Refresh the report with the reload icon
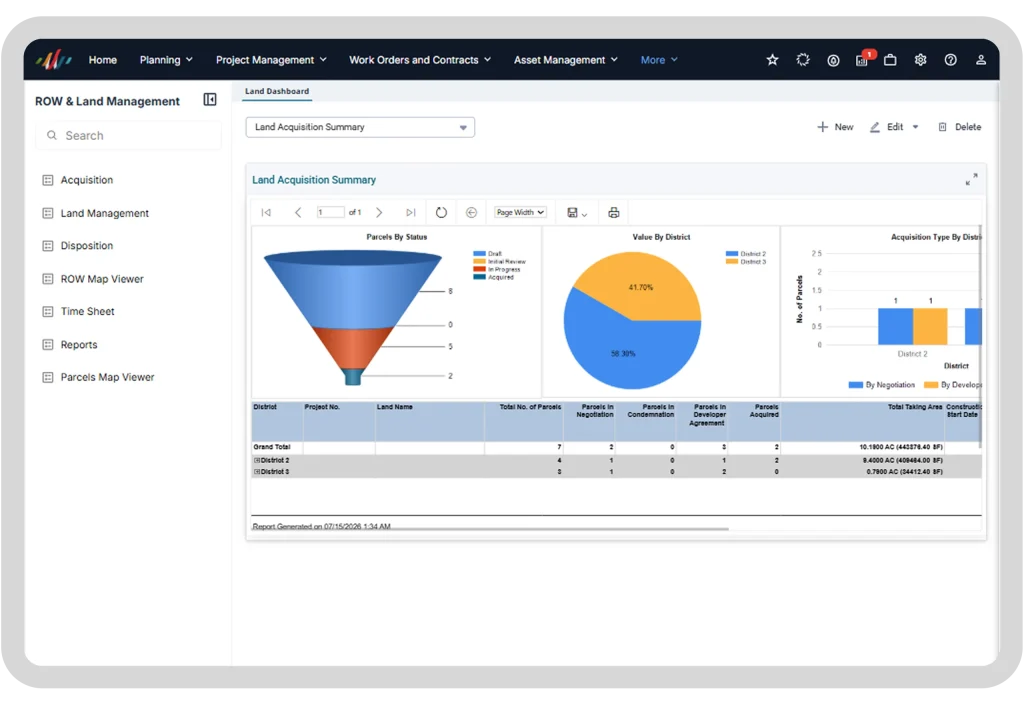 click(441, 212)
